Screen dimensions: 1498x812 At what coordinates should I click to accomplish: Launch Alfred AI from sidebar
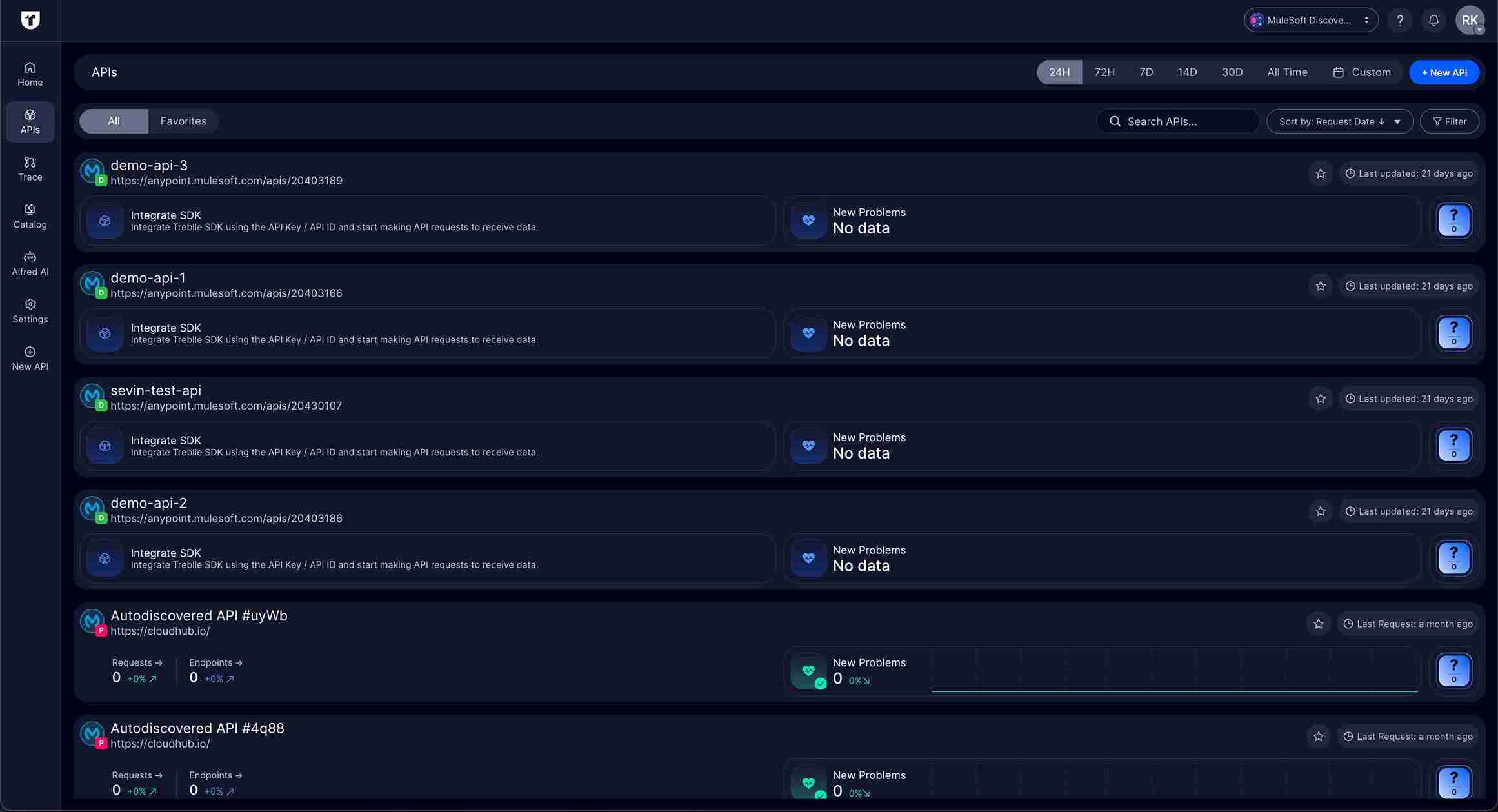30,264
